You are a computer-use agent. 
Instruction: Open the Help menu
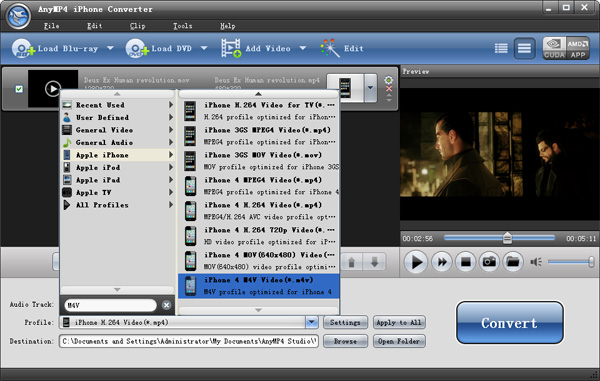[228, 26]
